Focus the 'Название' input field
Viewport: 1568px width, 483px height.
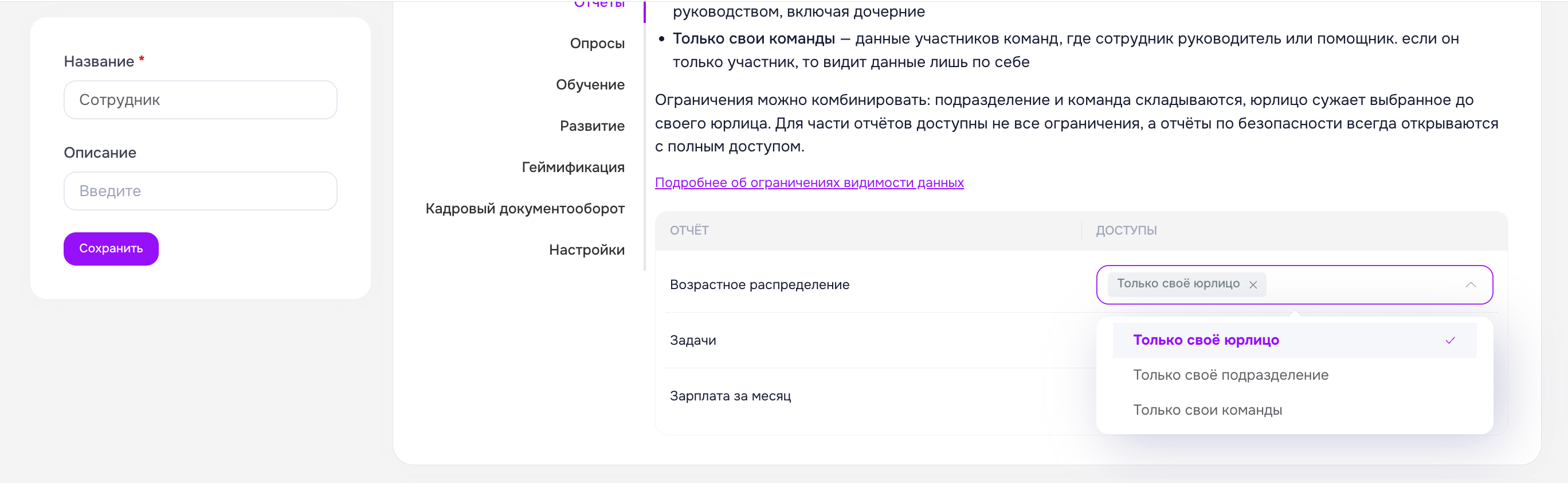(x=200, y=100)
